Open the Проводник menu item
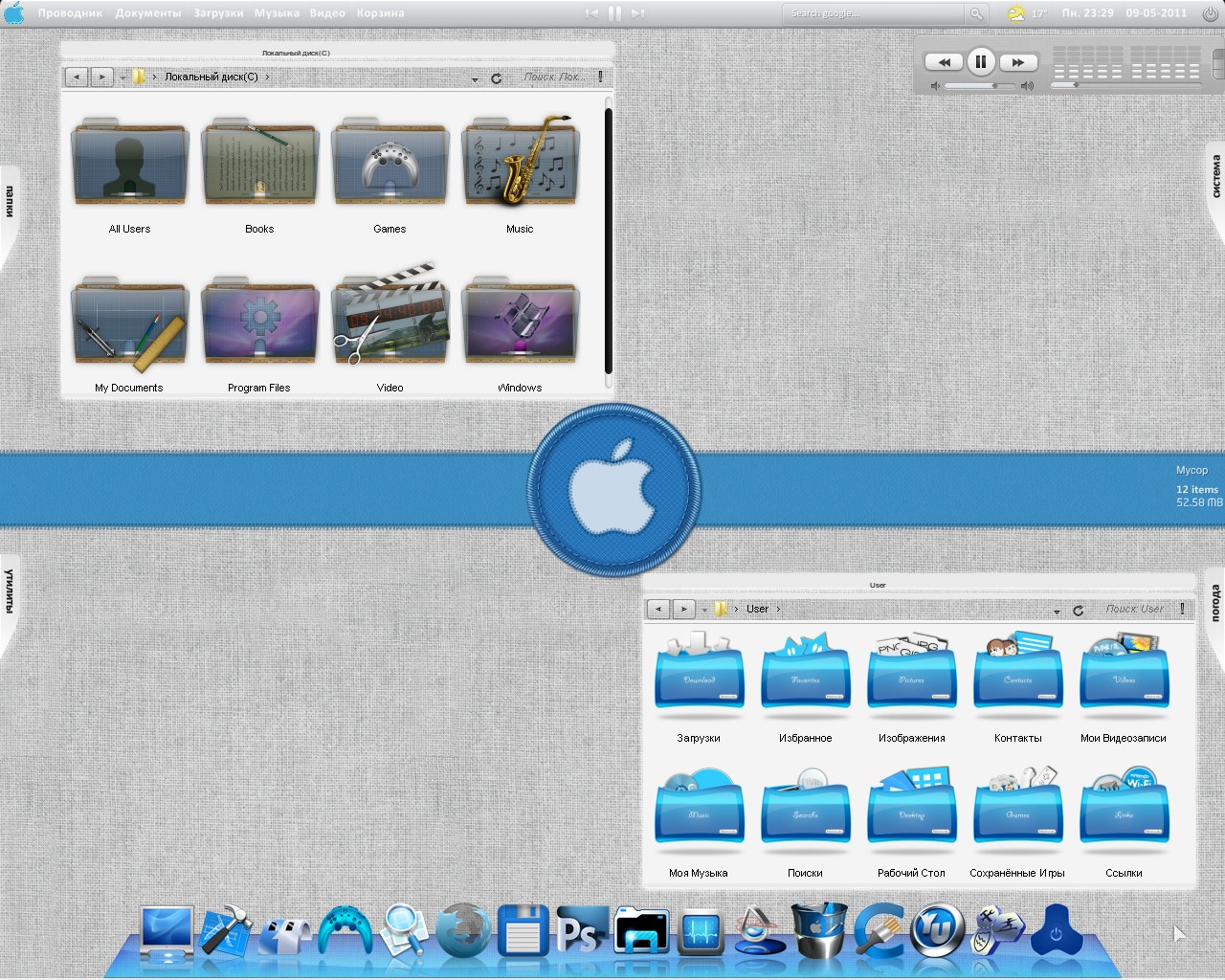Image resolution: width=1225 pixels, height=980 pixels. pos(70,13)
